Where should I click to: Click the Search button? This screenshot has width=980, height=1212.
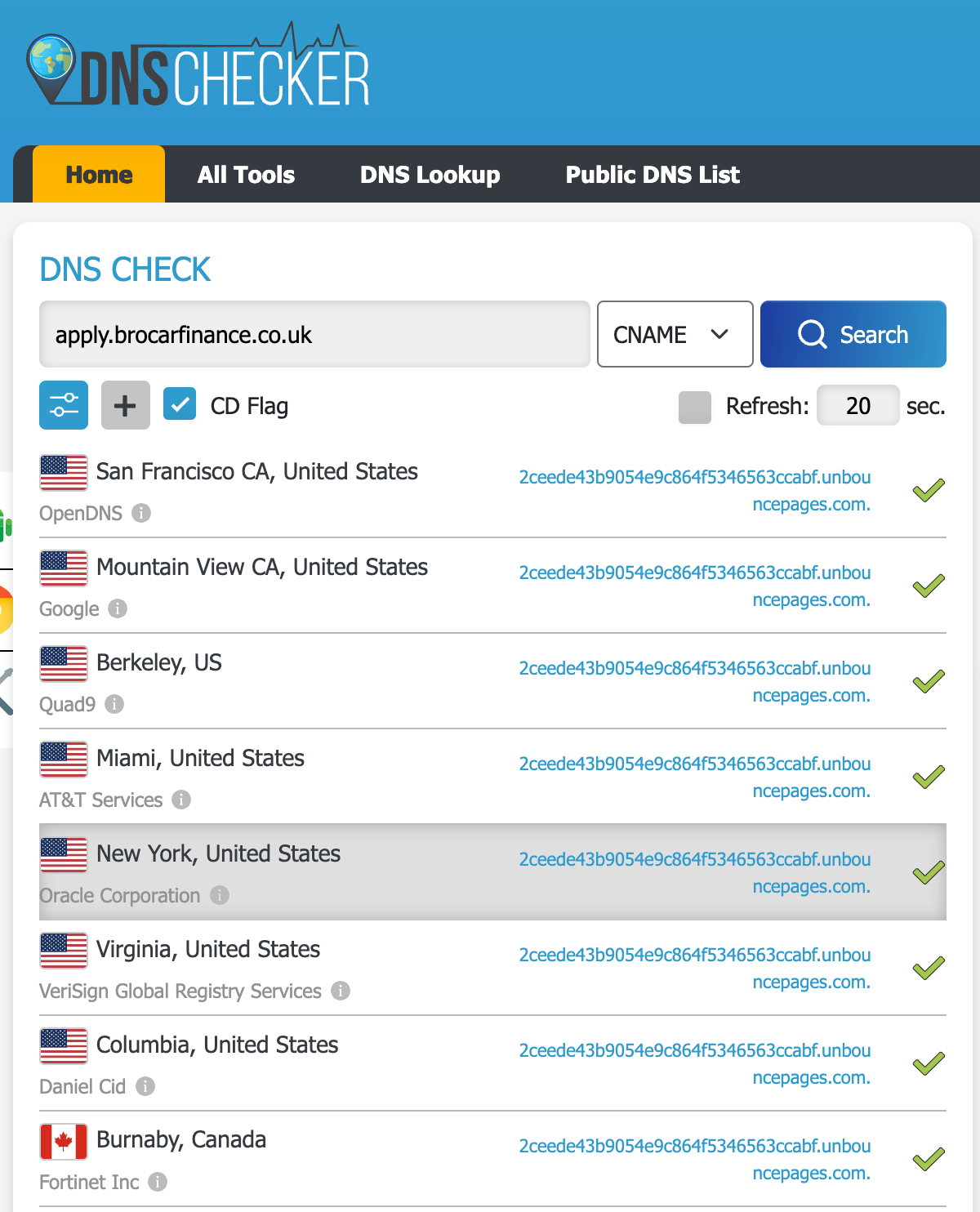coord(853,334)
